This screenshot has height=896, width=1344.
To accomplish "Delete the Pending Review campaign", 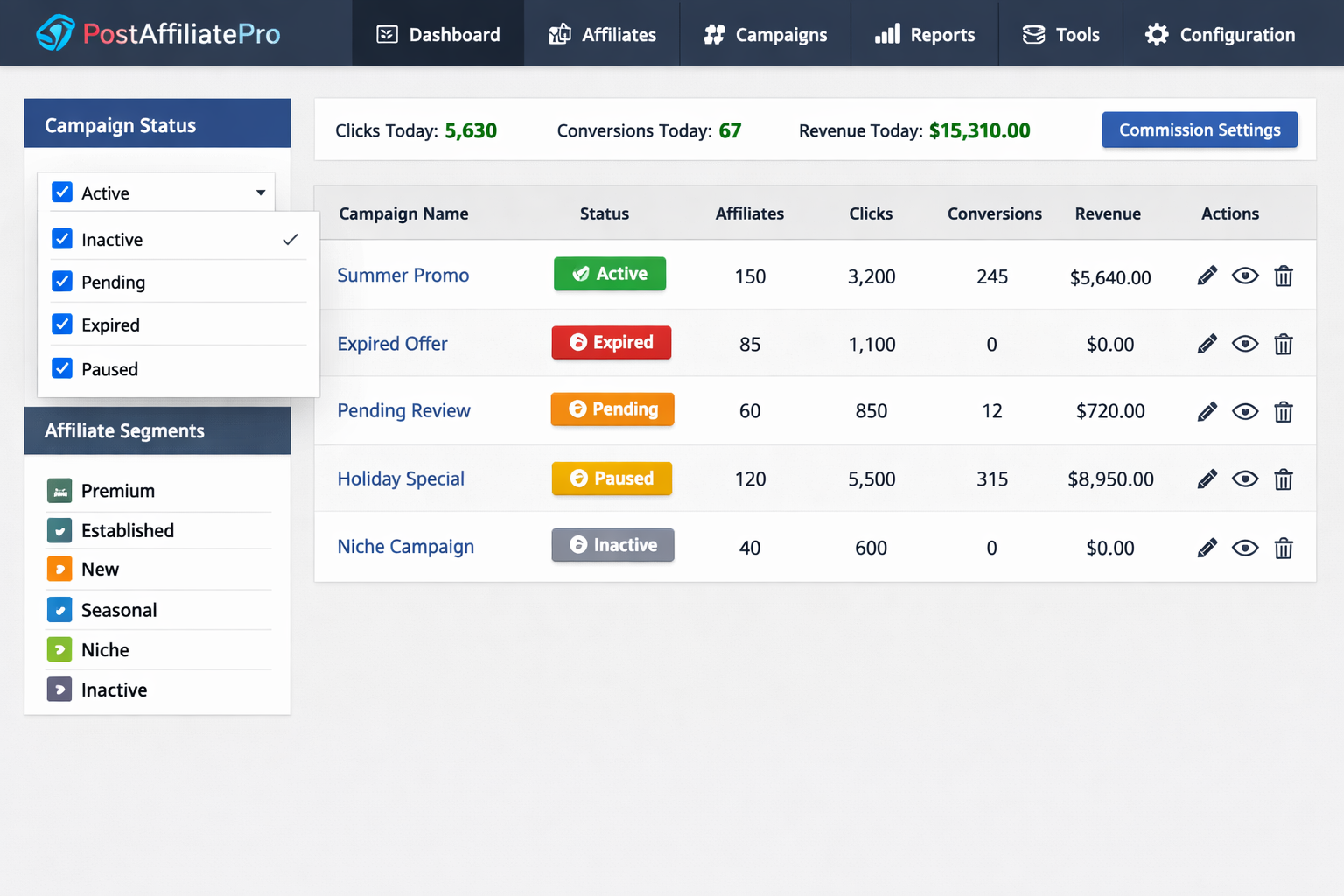I will pyautogui.click(x=1284, y=411).
